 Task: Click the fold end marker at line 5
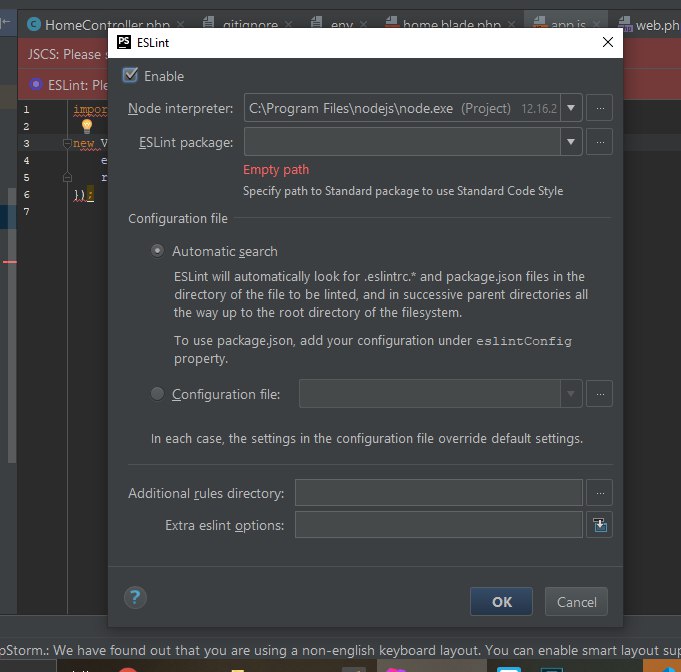pyautogui.click(x=67, y=177)
